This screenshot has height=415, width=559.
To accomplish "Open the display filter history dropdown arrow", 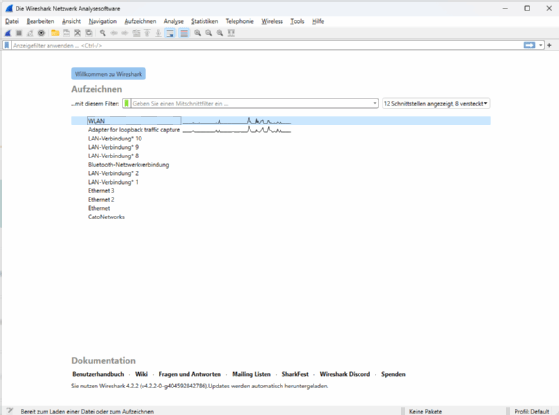I will [x=540, y=45].
